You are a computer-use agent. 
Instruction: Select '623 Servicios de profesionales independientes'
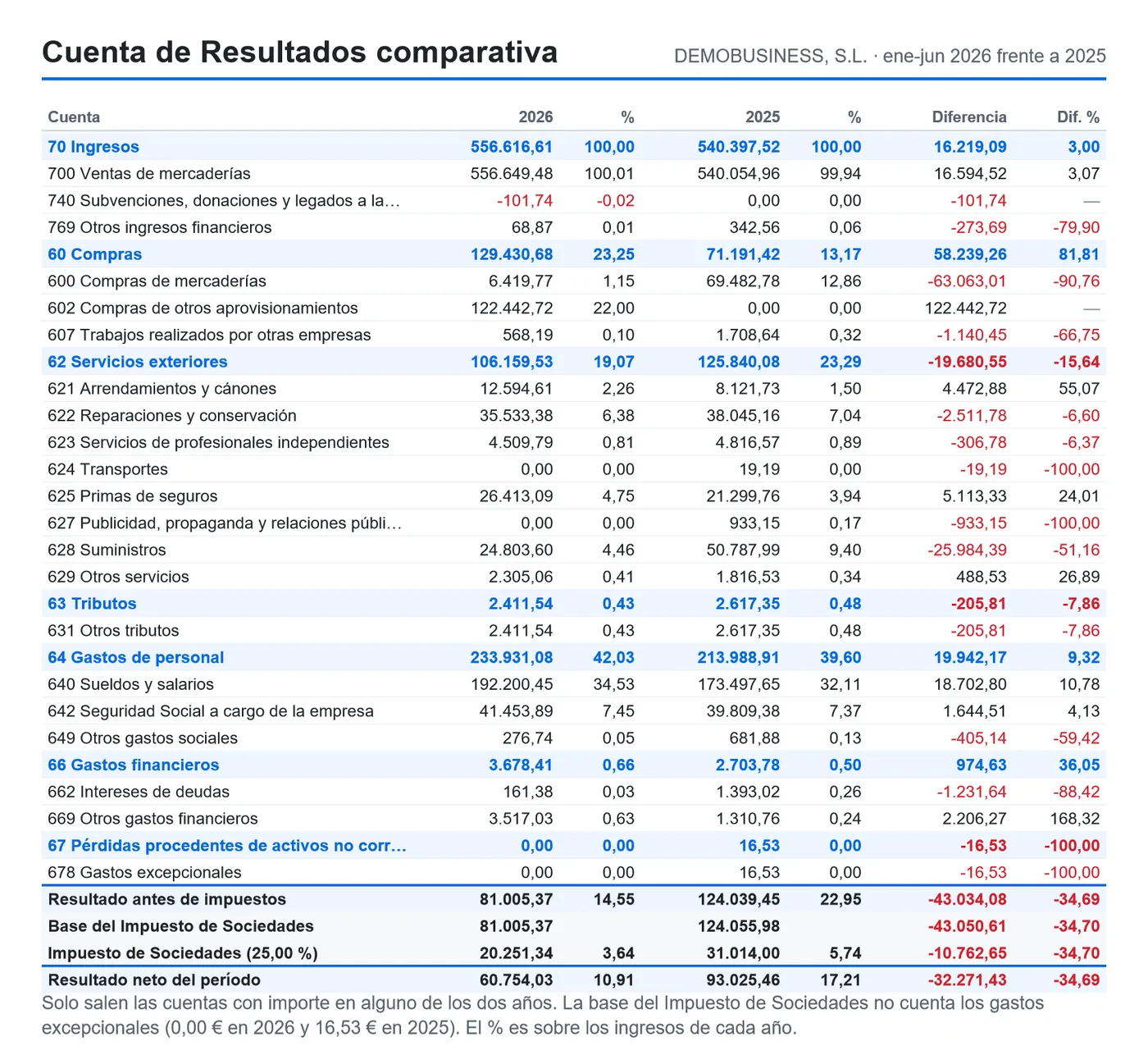click(219, 442)
